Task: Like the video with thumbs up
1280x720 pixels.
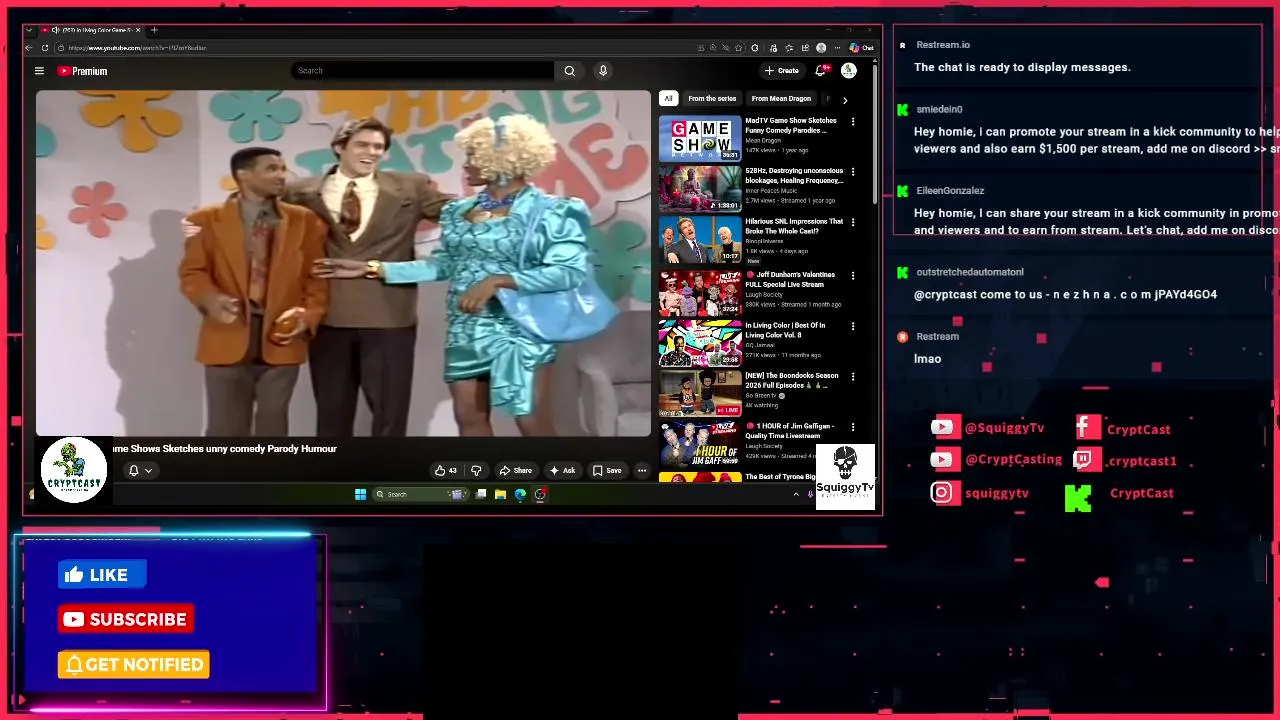Action: [x=445, y=470]
